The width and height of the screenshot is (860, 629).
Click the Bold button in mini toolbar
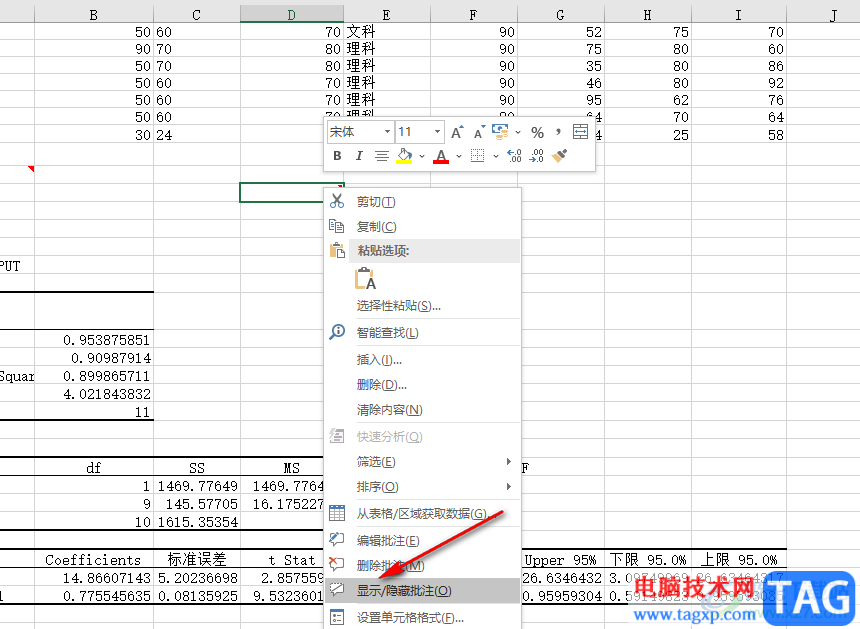pyautogui.click(x=337, y=156)
